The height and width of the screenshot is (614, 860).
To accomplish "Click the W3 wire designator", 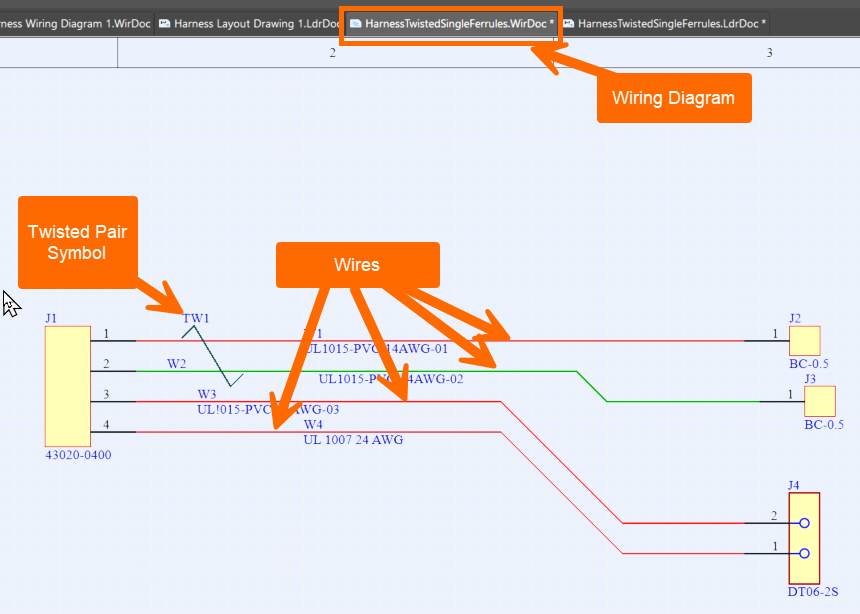I will (207, 394).
